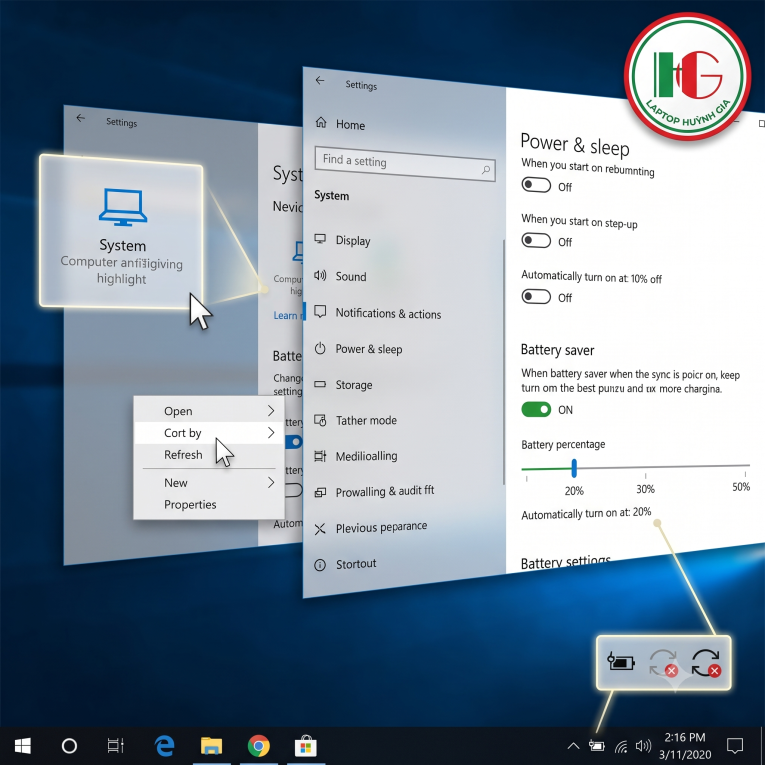The height and width of the screenshot is (765, 765).
Task: Click the search magnifier in Find a setting
Action: pos(485,170)
